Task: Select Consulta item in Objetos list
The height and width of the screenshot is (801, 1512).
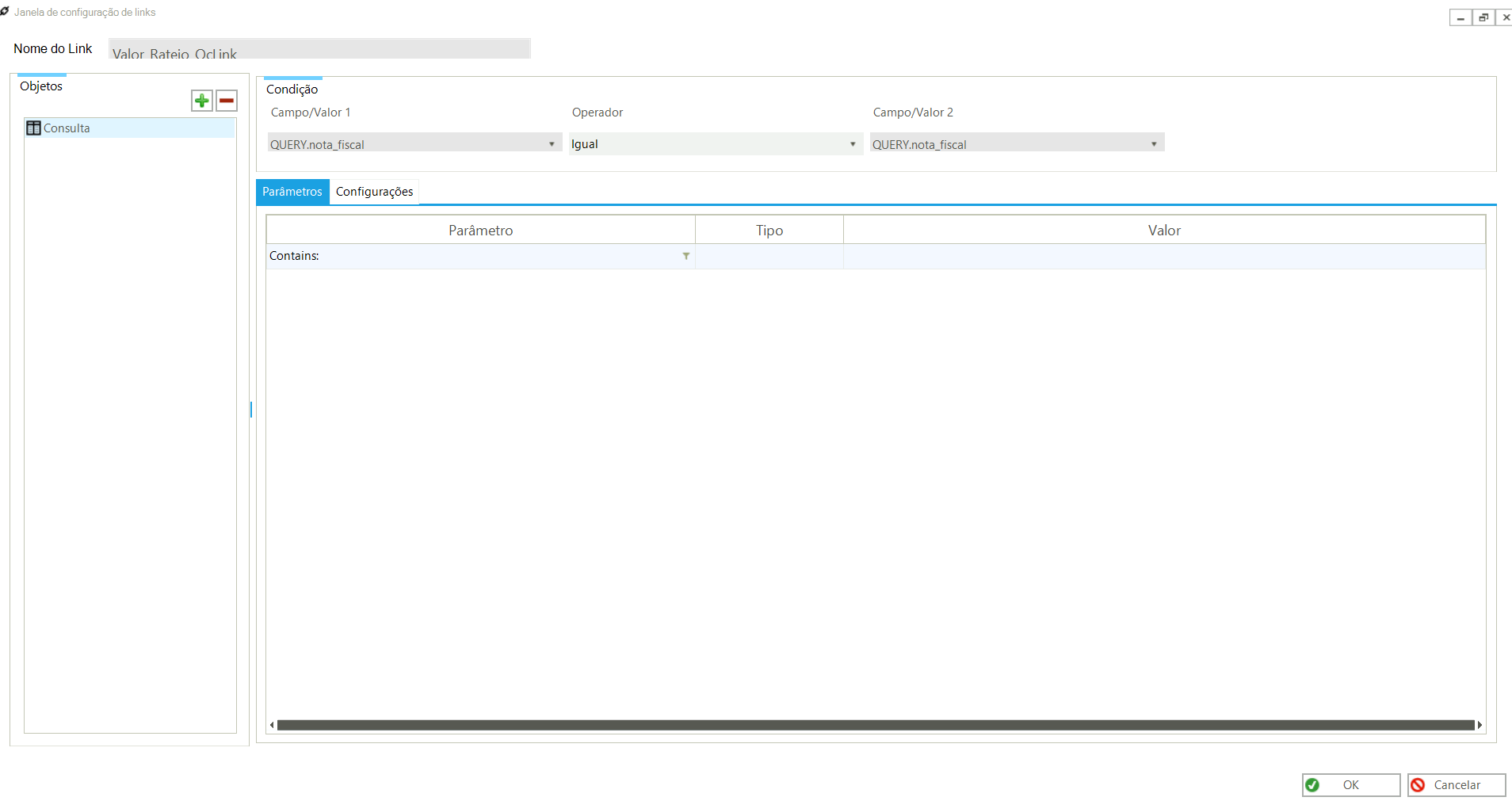Action: point(67,128)
